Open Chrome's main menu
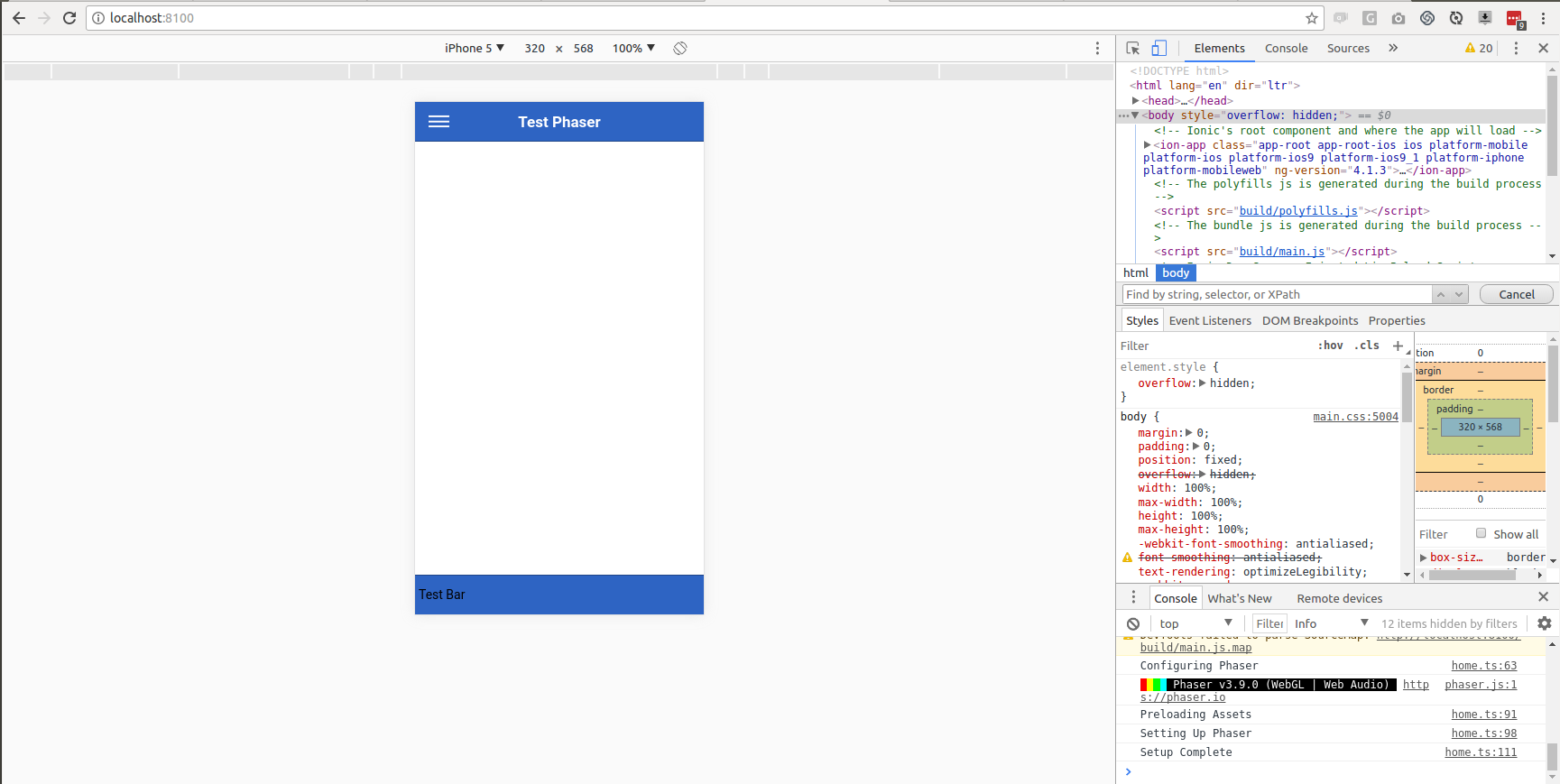Image resolution: width=1560 pixels, height=784 pixels. click(x=1543, y=18)
